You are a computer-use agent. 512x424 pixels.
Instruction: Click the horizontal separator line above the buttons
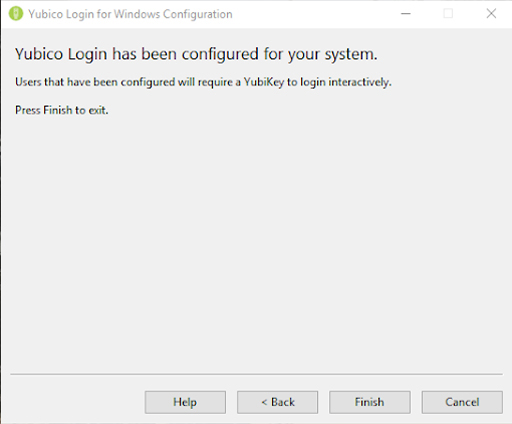point(256,374)
